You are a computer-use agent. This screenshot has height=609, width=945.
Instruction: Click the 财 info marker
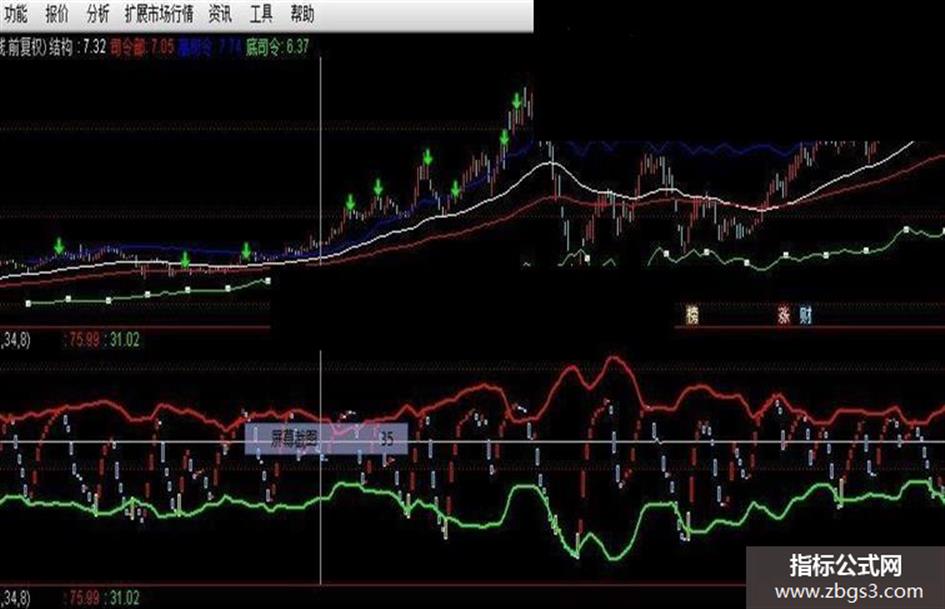[x=805, y=315]
